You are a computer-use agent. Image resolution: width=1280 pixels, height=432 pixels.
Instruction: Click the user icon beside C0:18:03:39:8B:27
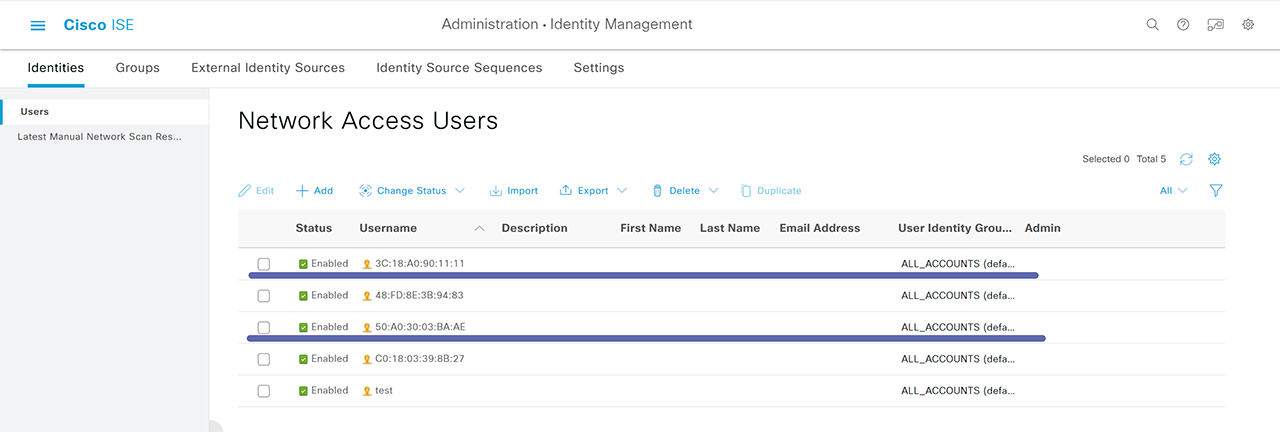point(367,359)
